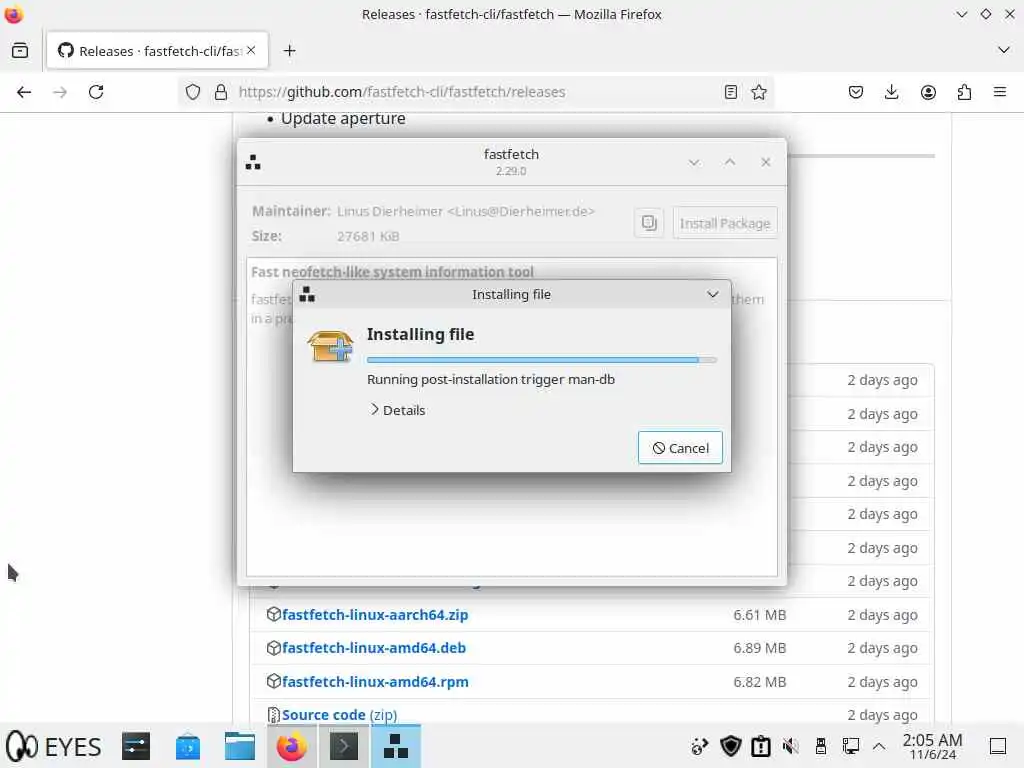Click the app icon in the fastfetch title bar
1024x768 pixels.
click(253, 162)
